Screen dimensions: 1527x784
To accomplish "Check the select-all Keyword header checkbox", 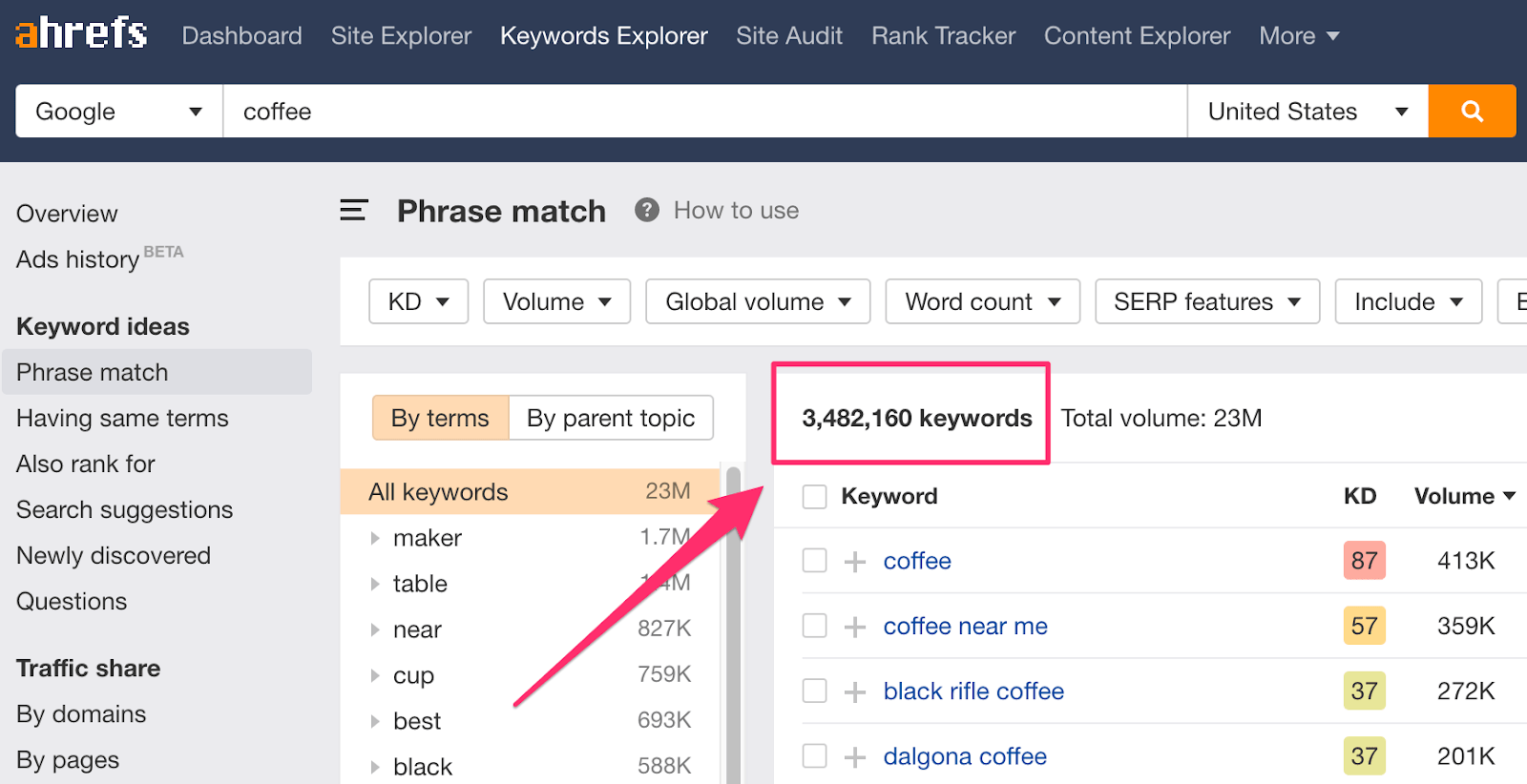I will [814, 497].
